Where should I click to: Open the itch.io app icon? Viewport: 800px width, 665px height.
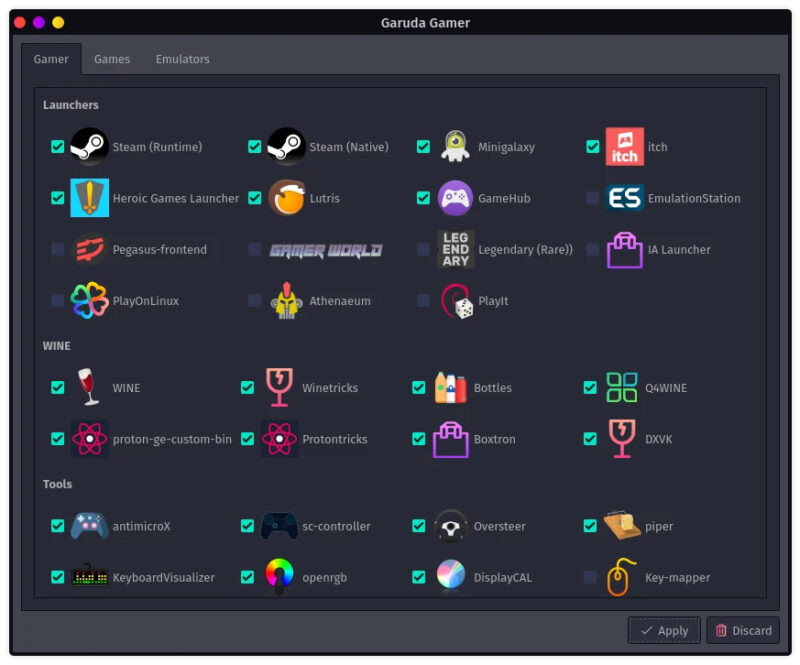pyautogui.click(x=624, y=146)
